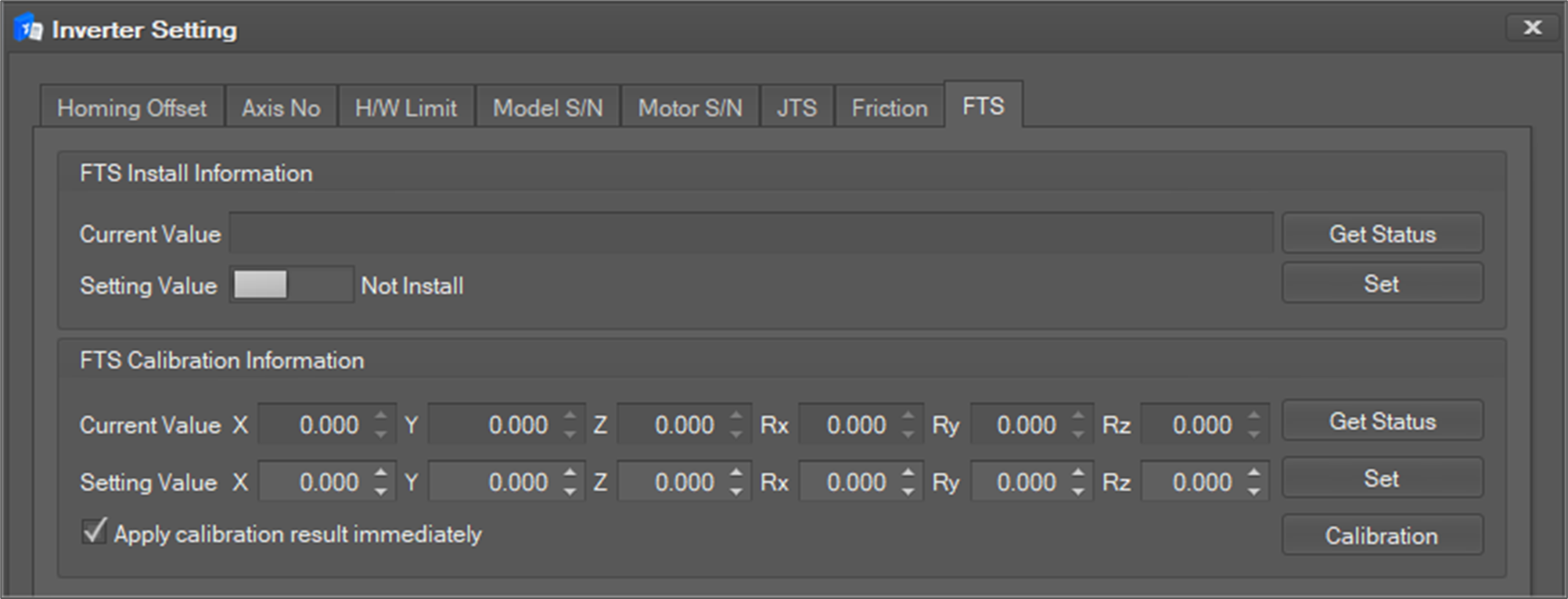Viewport: 1568px width, 599px height.
Task: Close the Inverter Setting dialog
Action: tap(1532, 28)
